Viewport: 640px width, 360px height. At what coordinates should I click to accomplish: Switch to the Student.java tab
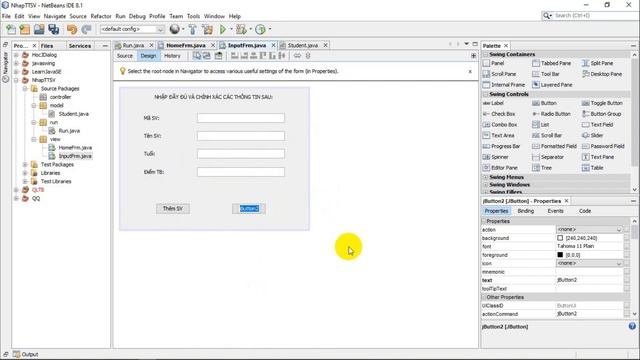[302, 45]
